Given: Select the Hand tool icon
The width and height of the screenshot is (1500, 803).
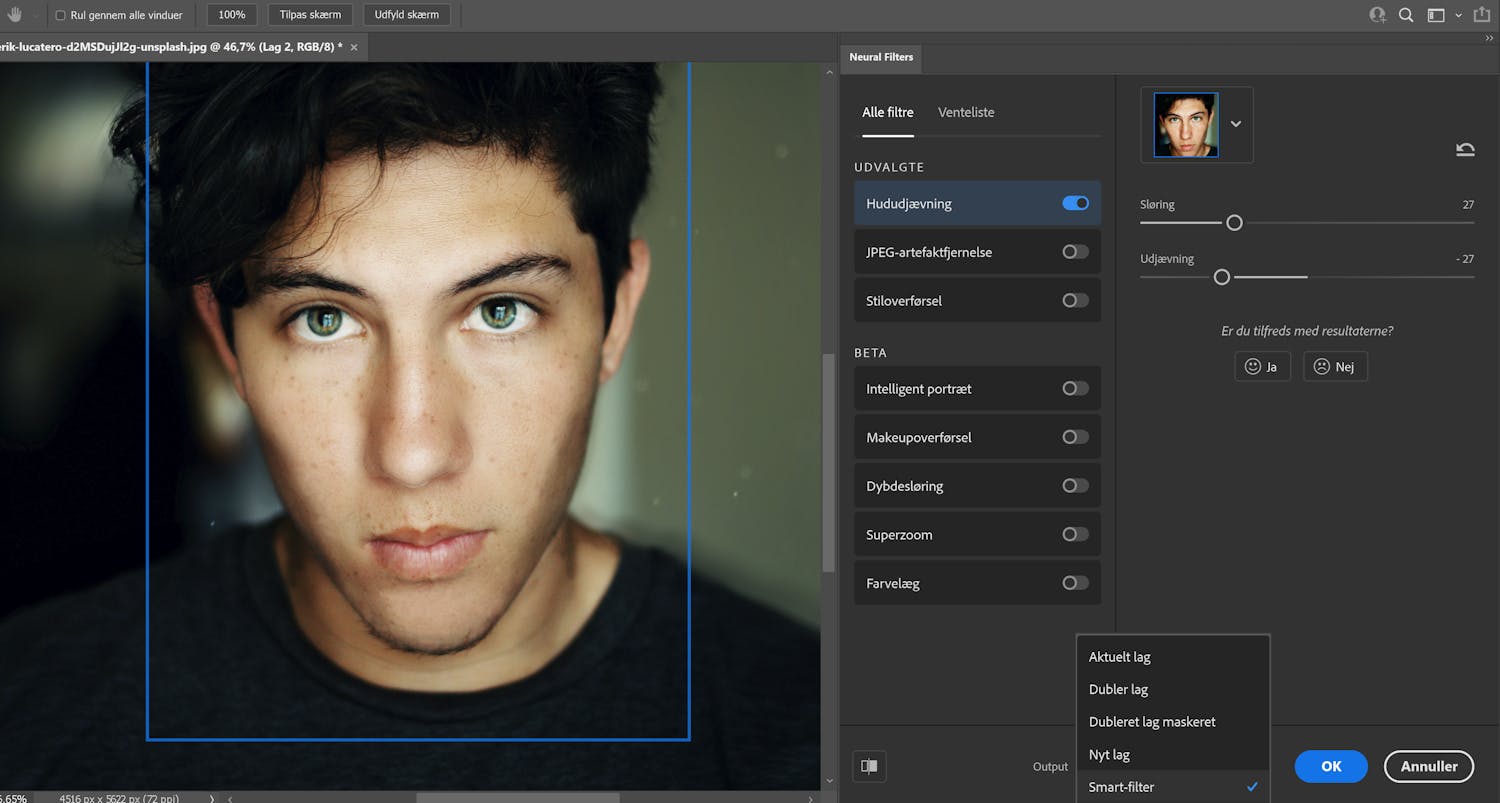Looking at the screenshot, I should 15,15.
